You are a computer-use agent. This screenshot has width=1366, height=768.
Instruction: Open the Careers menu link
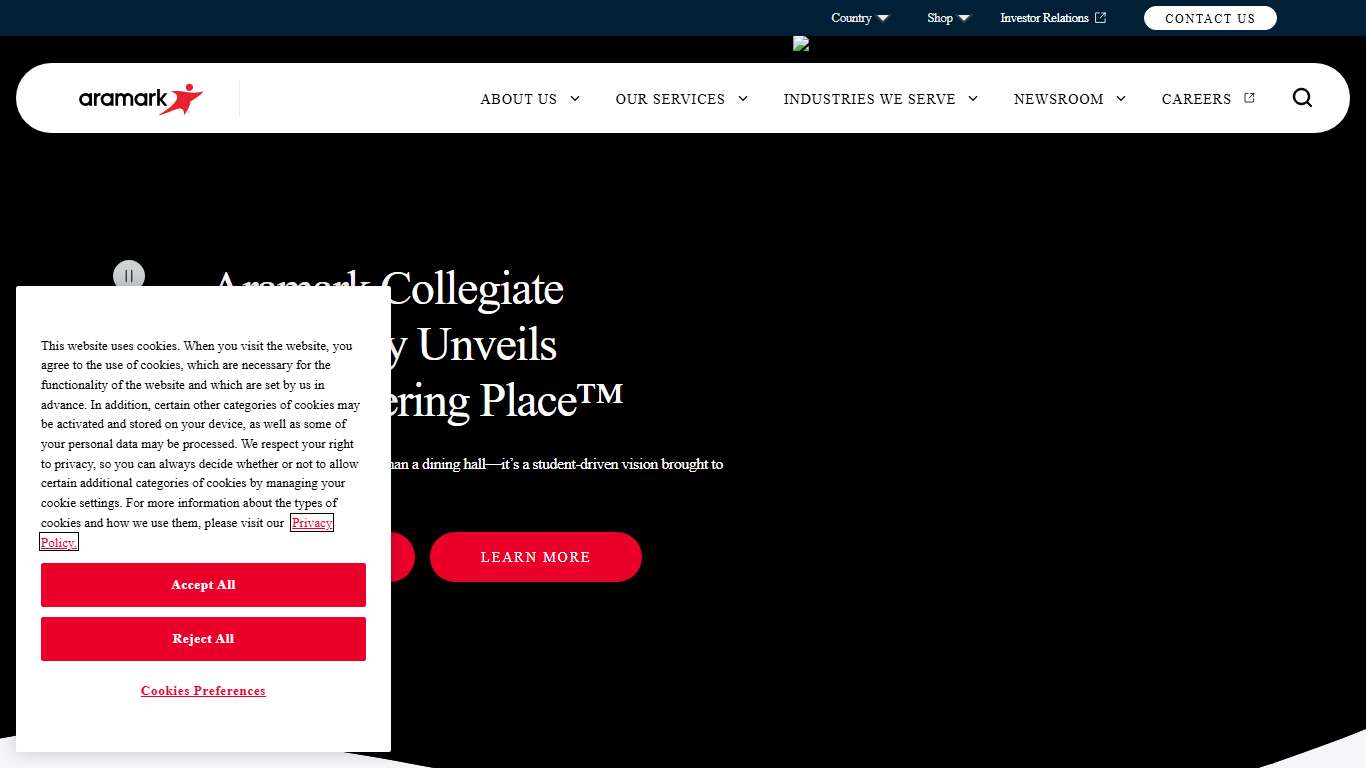point(1196,99)
